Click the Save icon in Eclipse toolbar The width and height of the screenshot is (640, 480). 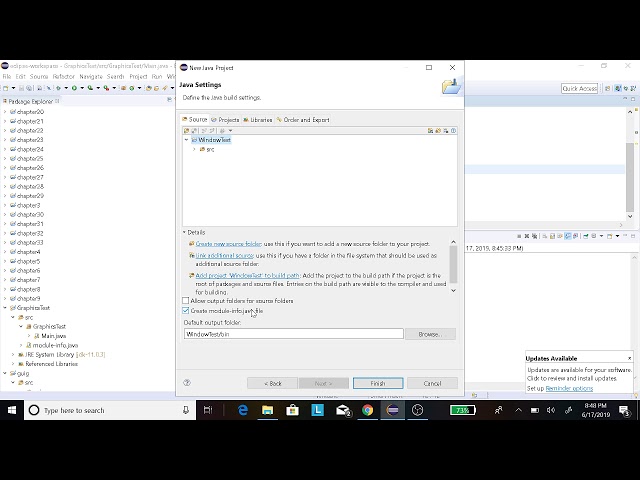[x=22, y=88]
